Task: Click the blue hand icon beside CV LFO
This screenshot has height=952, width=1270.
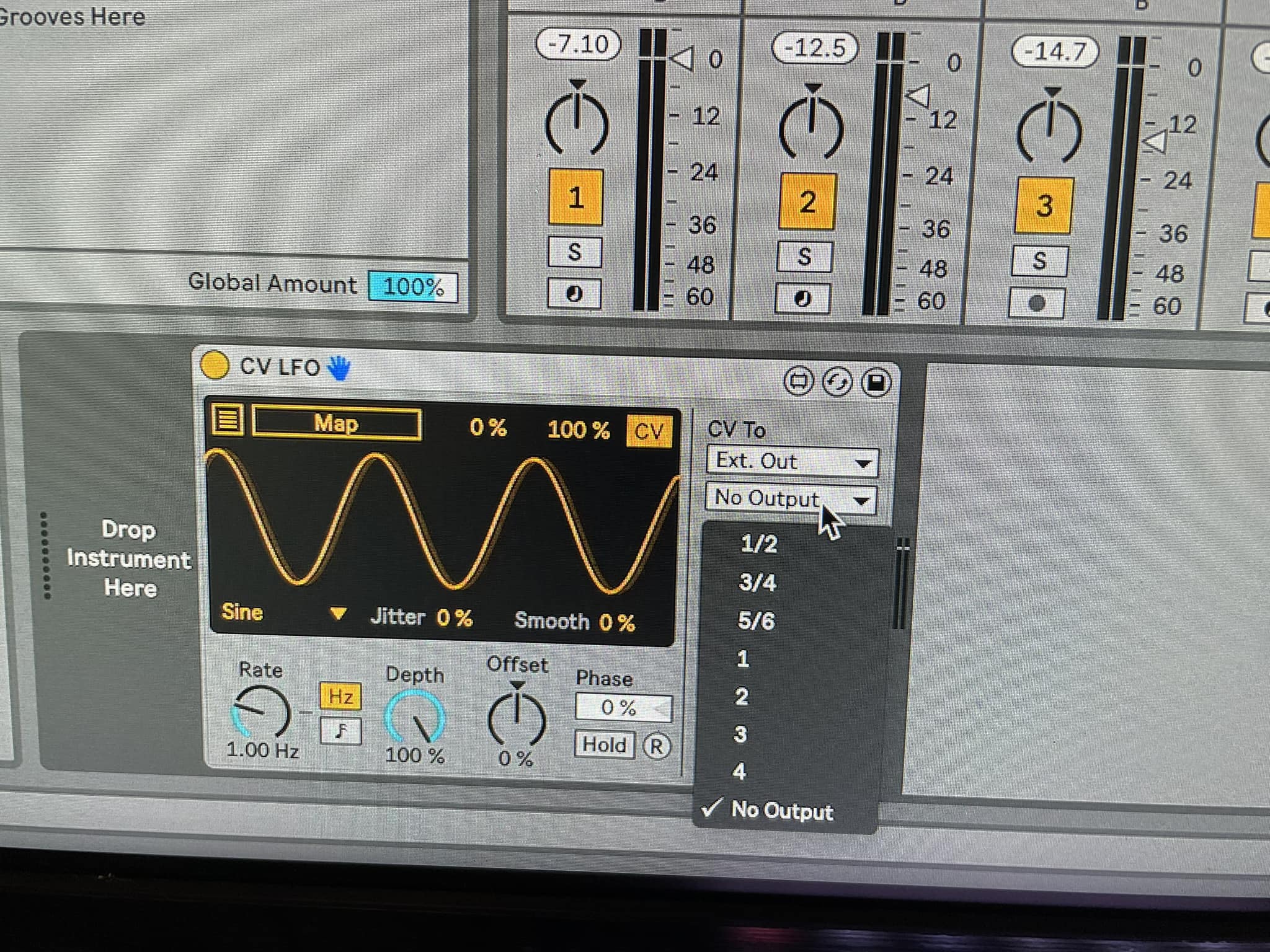Action: 339,368
